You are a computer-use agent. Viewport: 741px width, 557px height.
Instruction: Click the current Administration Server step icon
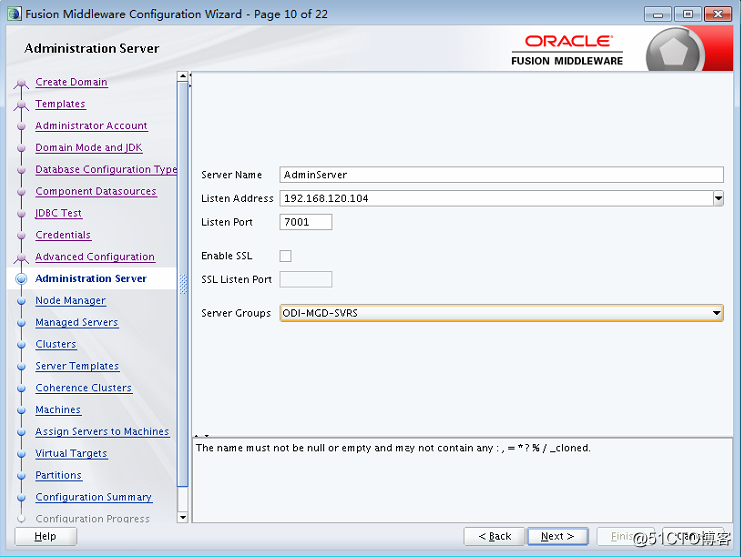21,279
